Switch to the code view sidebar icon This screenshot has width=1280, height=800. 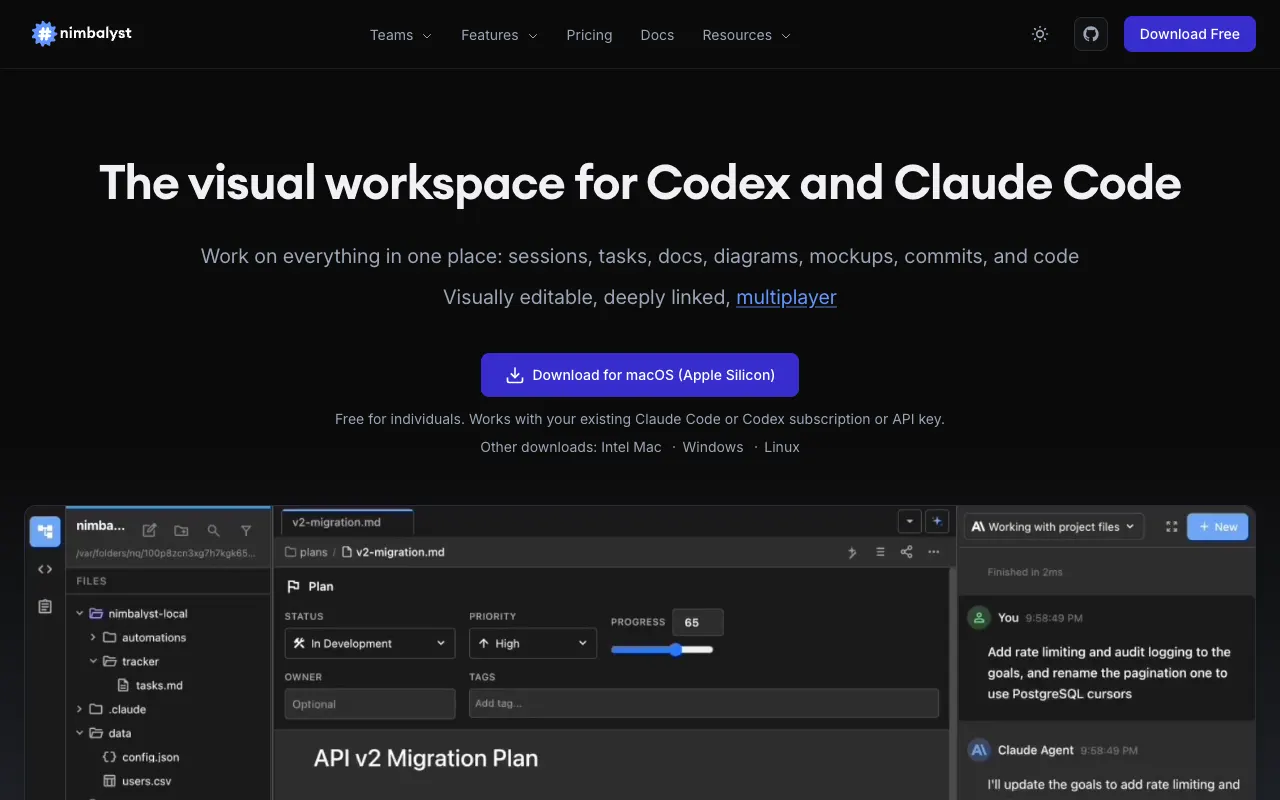45,569
